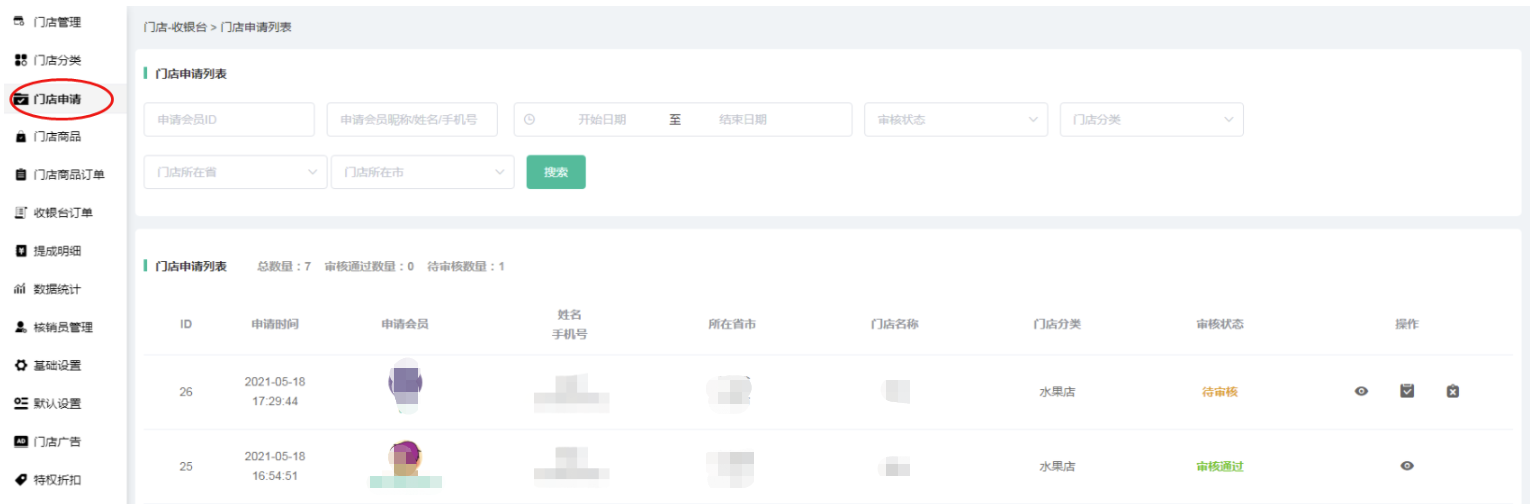Viewport: 1530px width, 504px height.
Task: Click the 数据统计 chart icon
Action: [19, 289]
